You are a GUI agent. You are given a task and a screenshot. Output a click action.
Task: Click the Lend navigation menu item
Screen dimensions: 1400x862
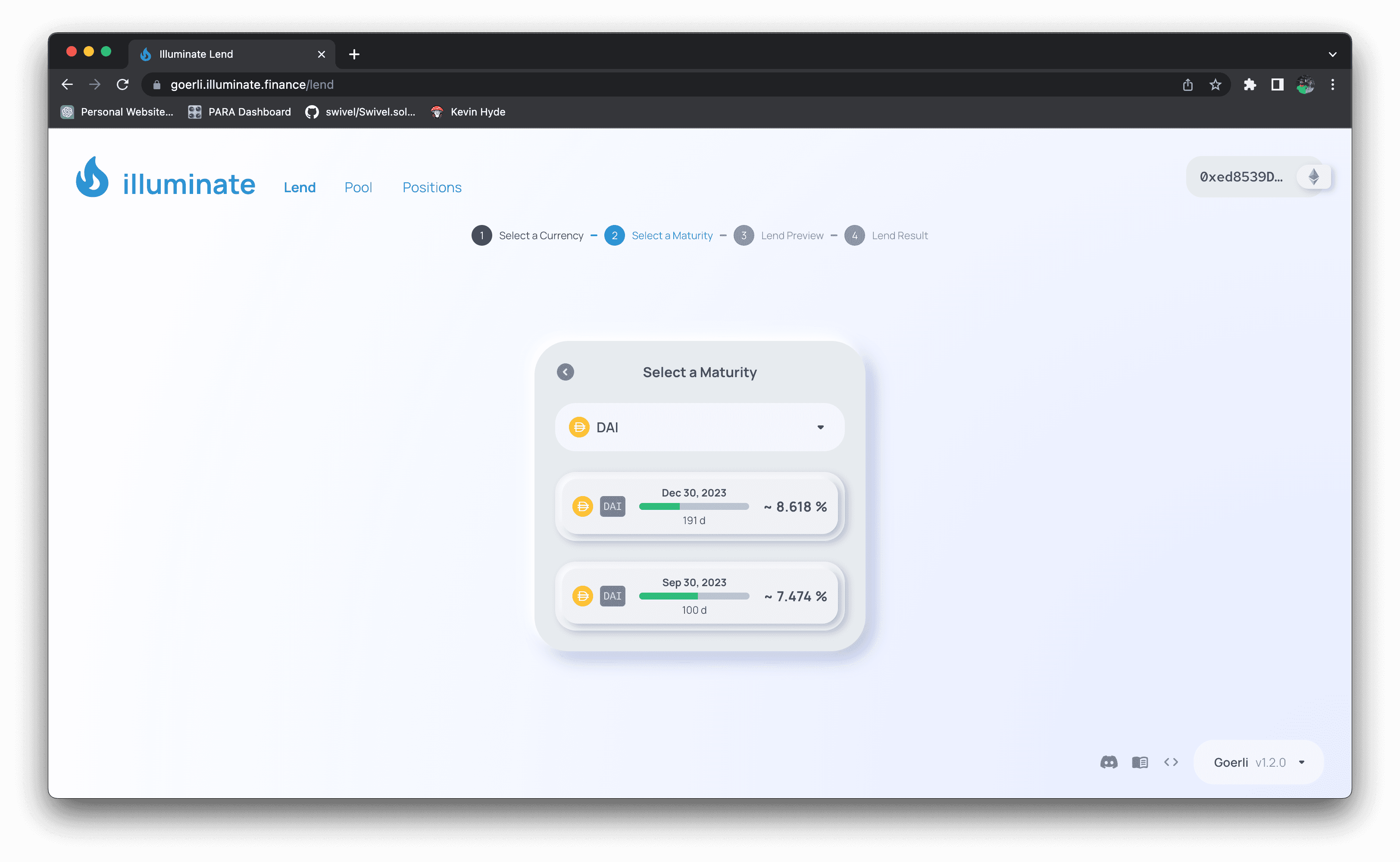[x=300, y=186]
